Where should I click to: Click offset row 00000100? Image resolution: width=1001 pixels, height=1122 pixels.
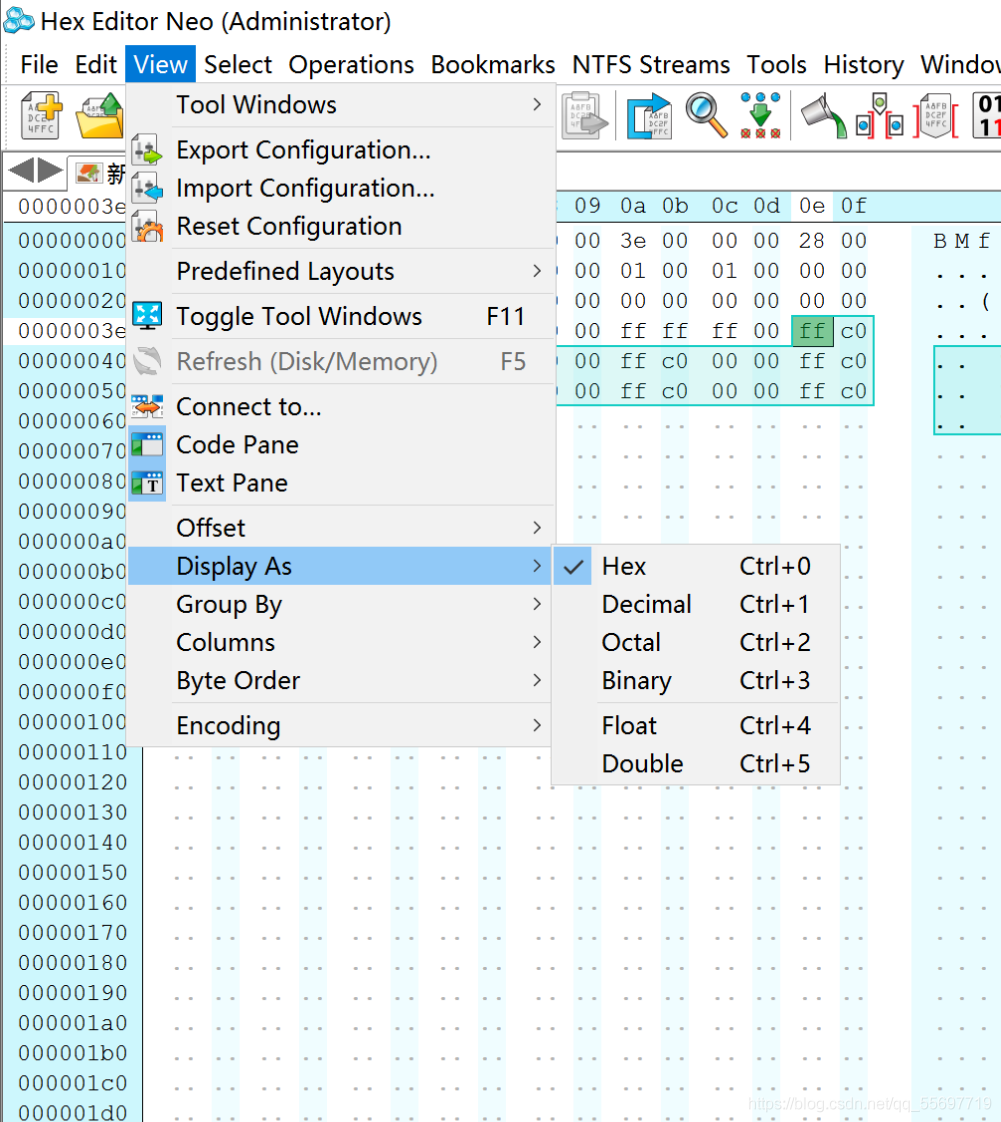[72, 722]
